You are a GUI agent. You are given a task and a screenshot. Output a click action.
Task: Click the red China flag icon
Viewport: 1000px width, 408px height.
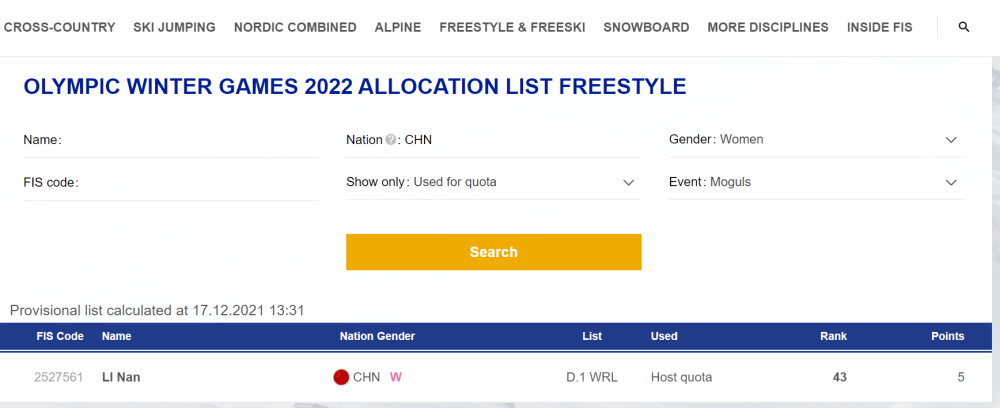point(341,377)
